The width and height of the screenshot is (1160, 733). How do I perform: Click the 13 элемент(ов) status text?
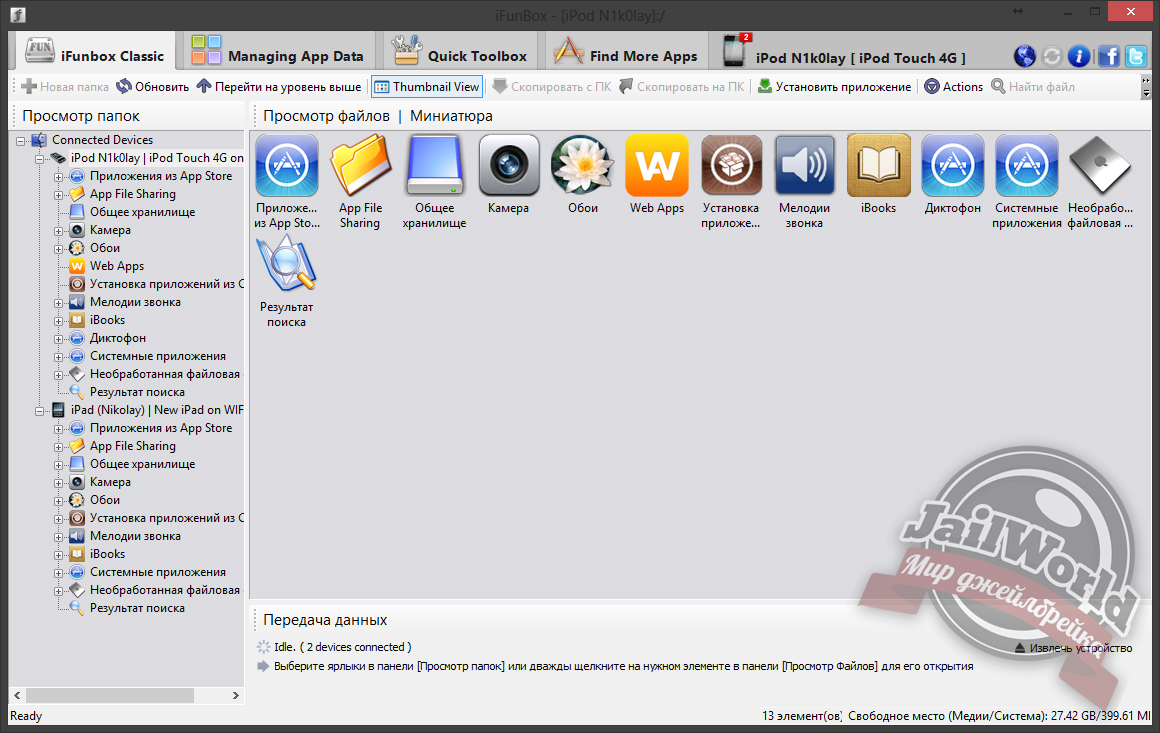point(802,716)
